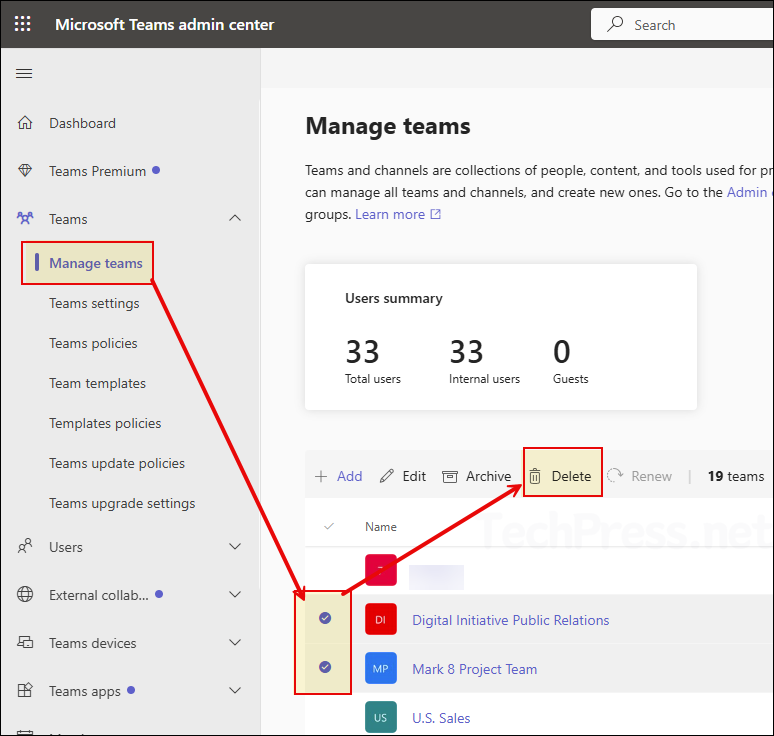
Task: Click the plus icon next to Add
Action: [x=321, y=476]
